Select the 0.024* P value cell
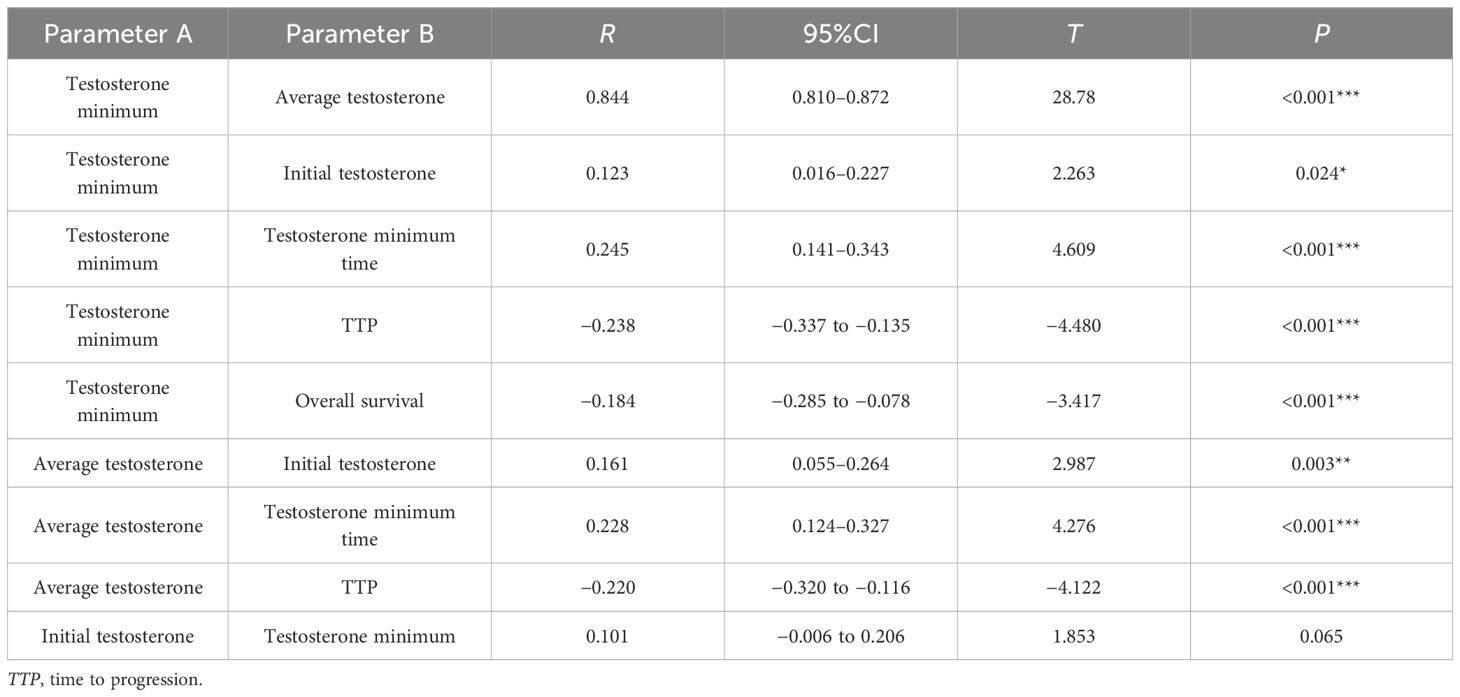Viewport: 1460px width, 697px height. [x=1322, y=173]
